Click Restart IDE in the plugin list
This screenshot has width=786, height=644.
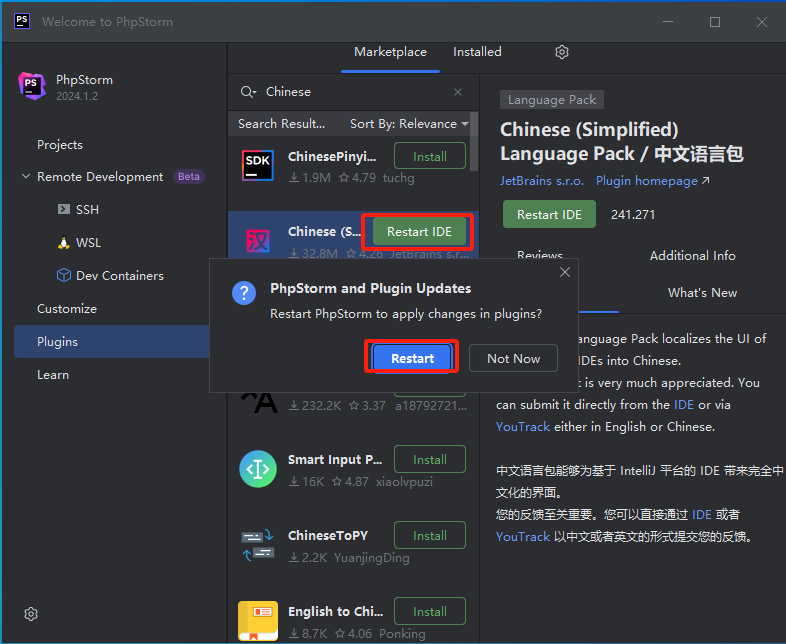point(419,232)
